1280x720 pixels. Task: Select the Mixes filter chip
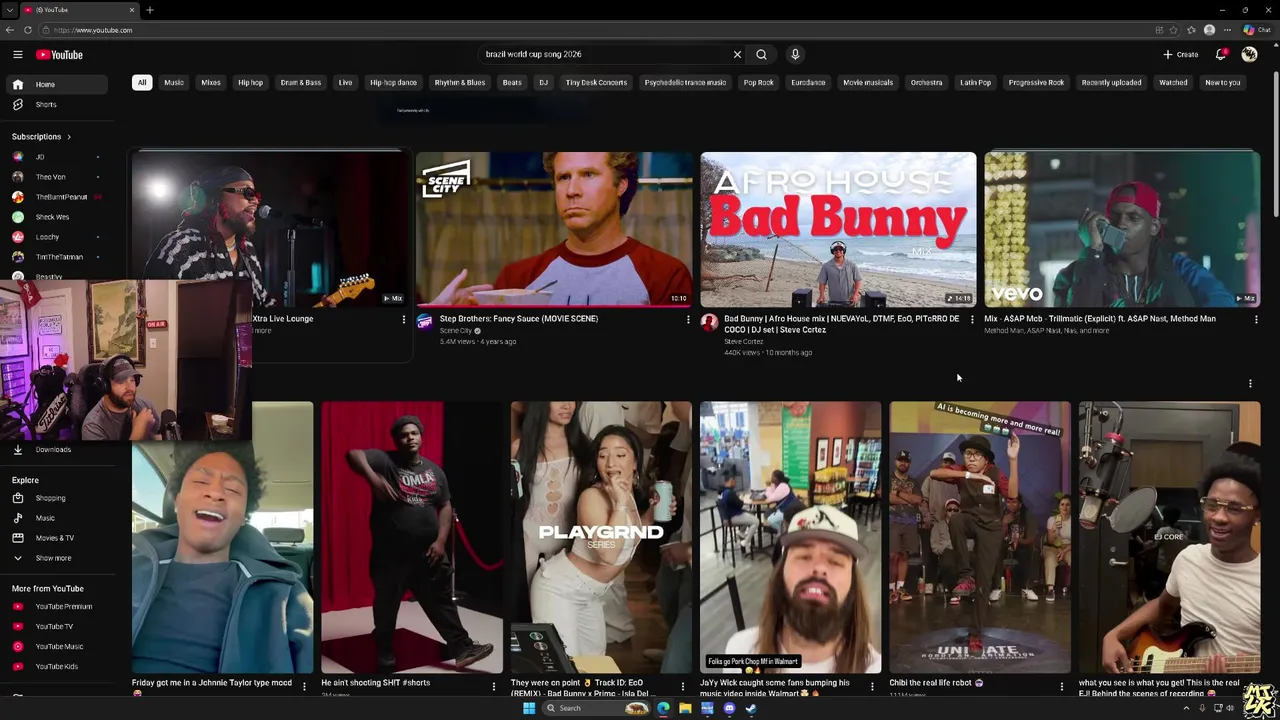point(211,83)
